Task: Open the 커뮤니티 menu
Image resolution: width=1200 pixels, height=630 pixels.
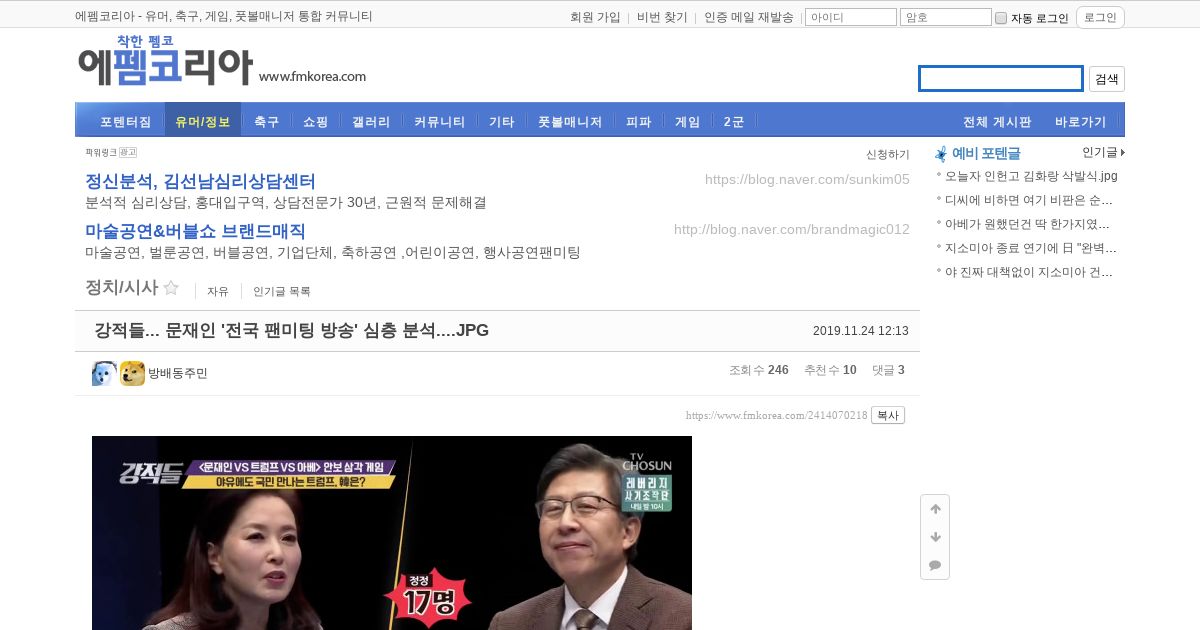Action: pyautogui.click(x=439, y=122)
